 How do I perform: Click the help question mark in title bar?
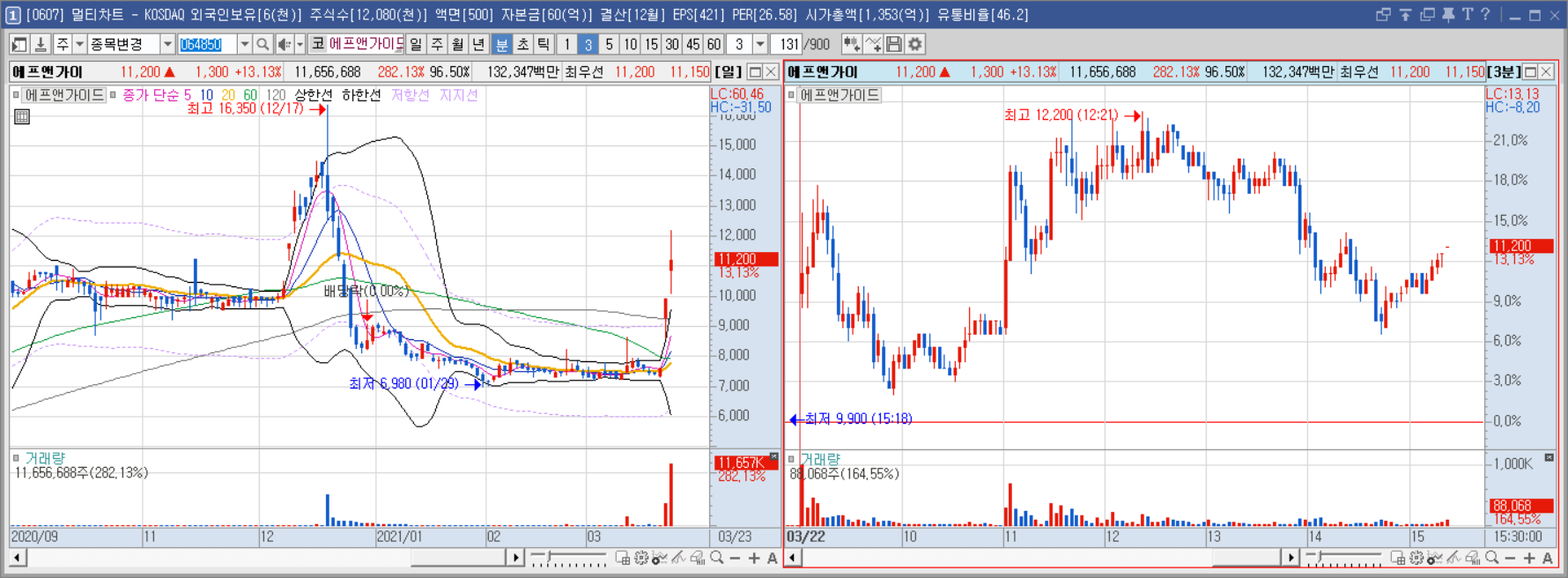[1485, 14]
